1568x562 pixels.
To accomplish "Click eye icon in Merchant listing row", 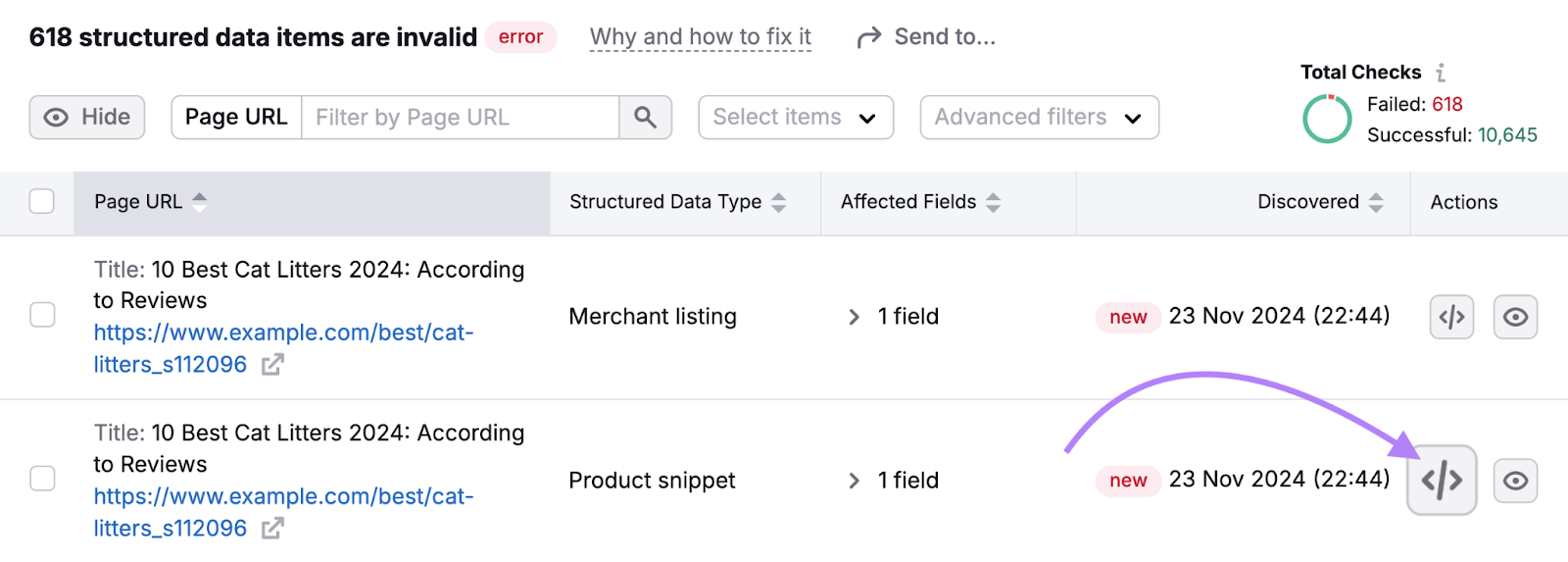I will (1515, 317).
